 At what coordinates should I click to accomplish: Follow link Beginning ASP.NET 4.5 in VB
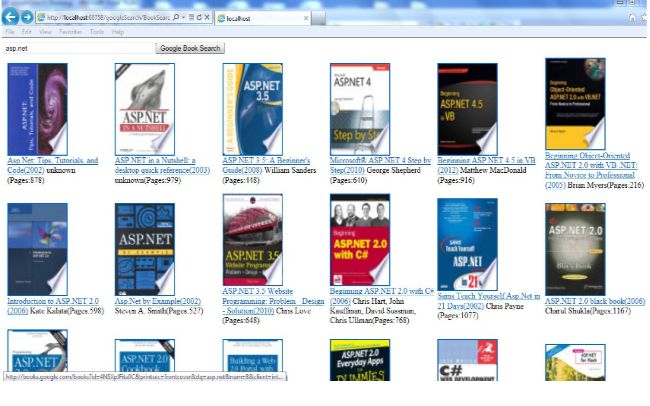(x=486, y=165)
